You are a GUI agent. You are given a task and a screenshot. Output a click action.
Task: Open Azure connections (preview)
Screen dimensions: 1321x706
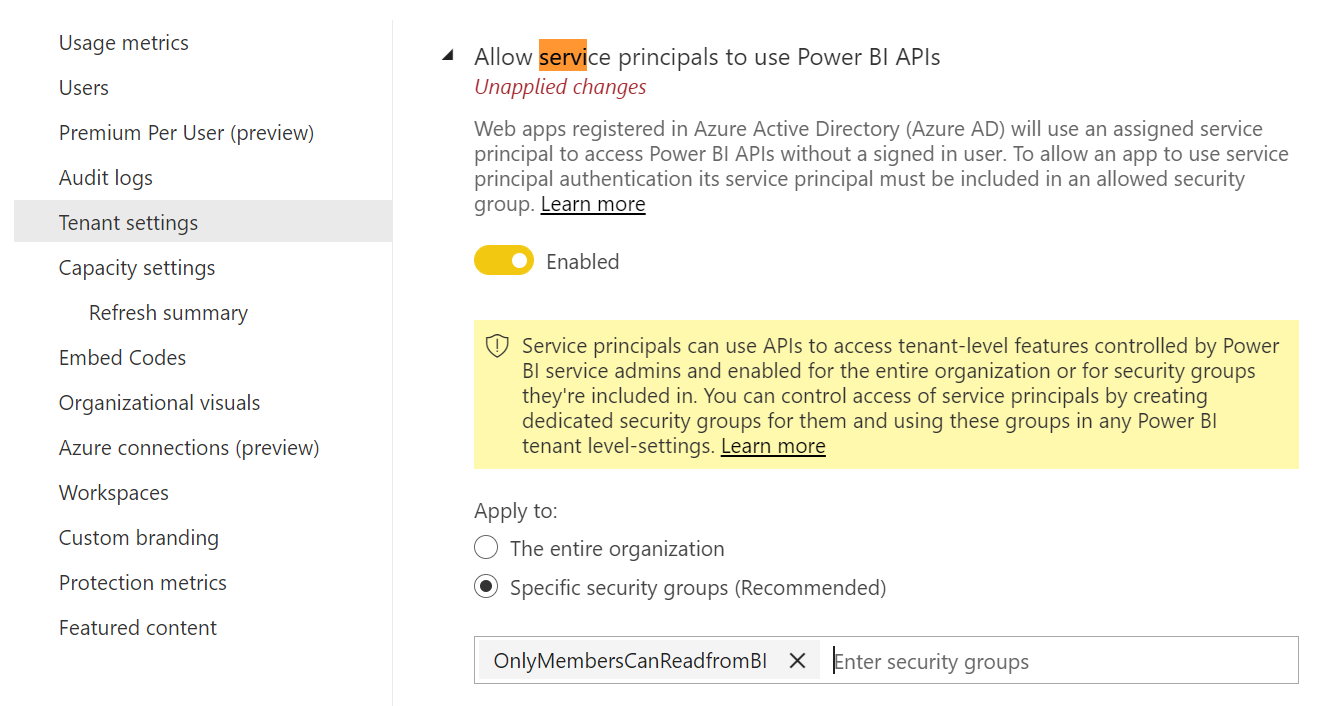(189, 448)
